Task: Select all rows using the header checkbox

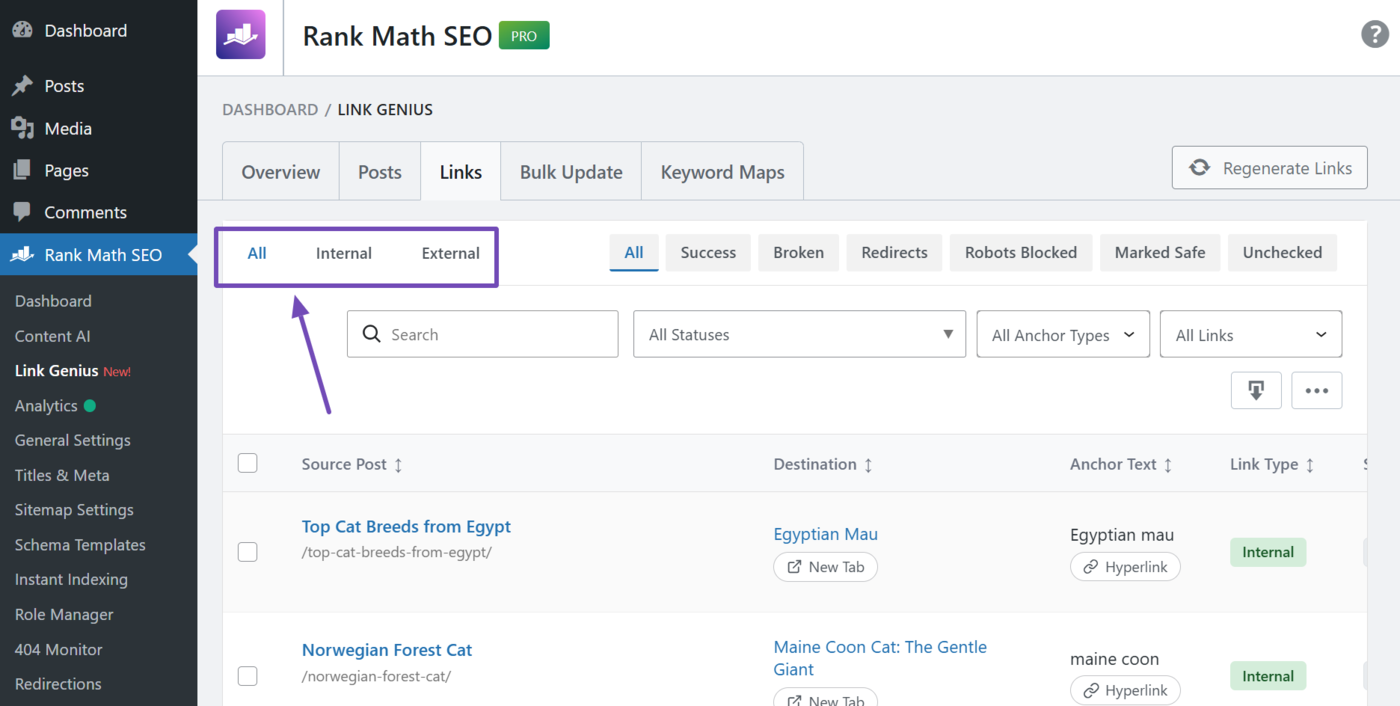Action: tap(247, 463)
